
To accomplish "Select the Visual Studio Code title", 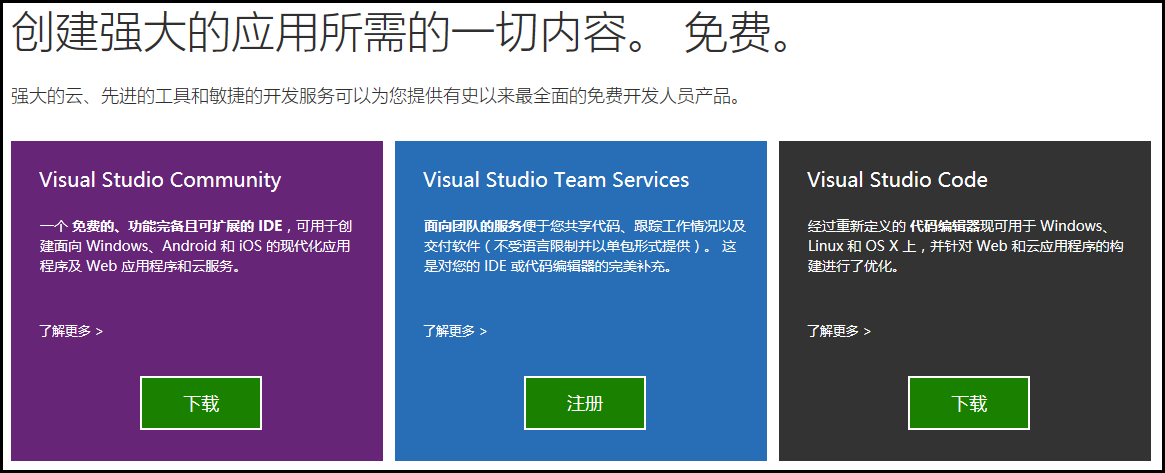I will pyautogui.click(x=897, y=180).
